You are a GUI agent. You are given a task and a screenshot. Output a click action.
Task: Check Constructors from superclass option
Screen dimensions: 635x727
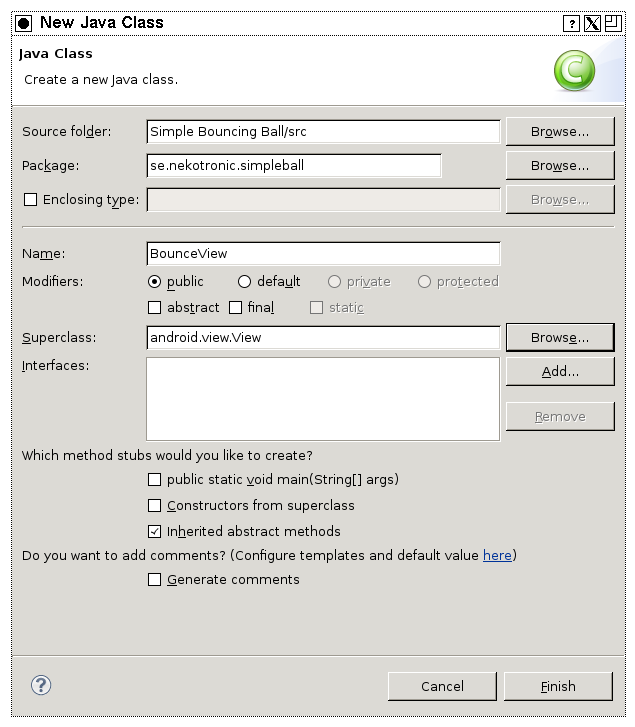point(154,505)
